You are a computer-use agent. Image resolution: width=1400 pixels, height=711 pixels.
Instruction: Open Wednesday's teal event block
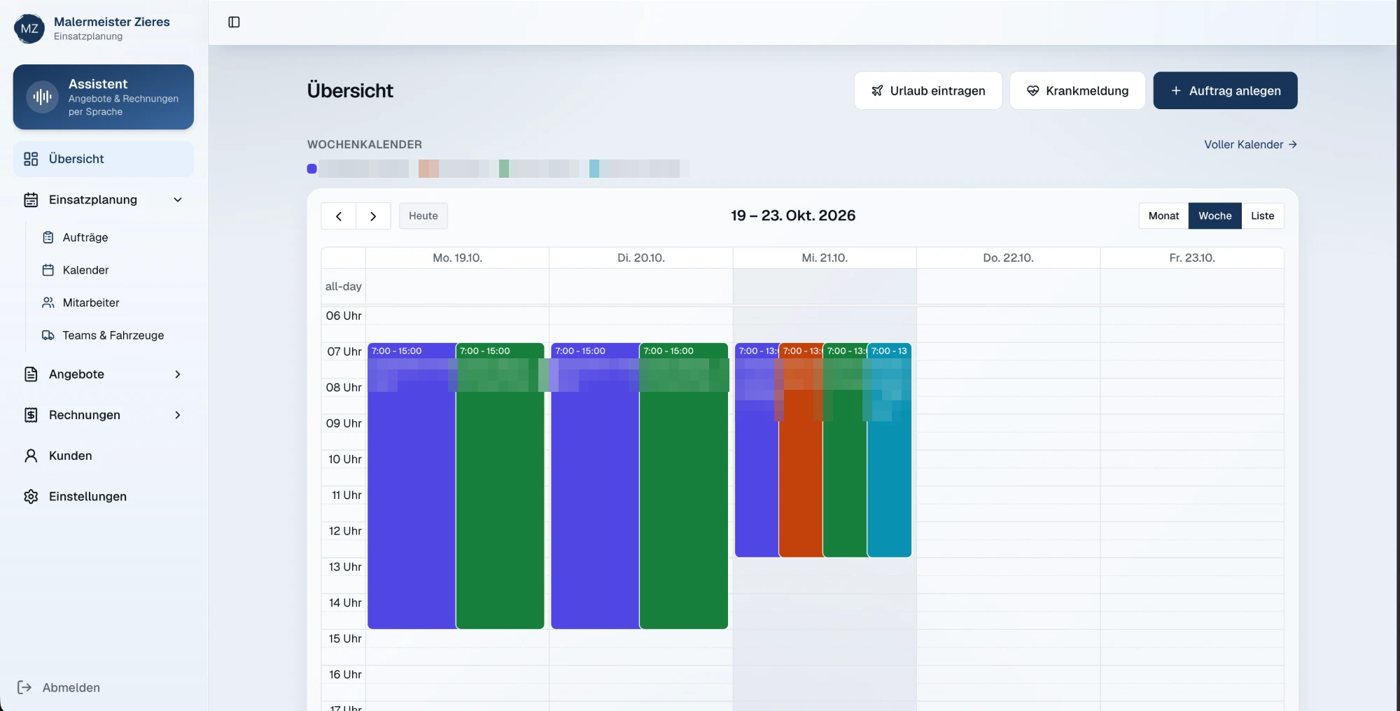coord(889,450)
